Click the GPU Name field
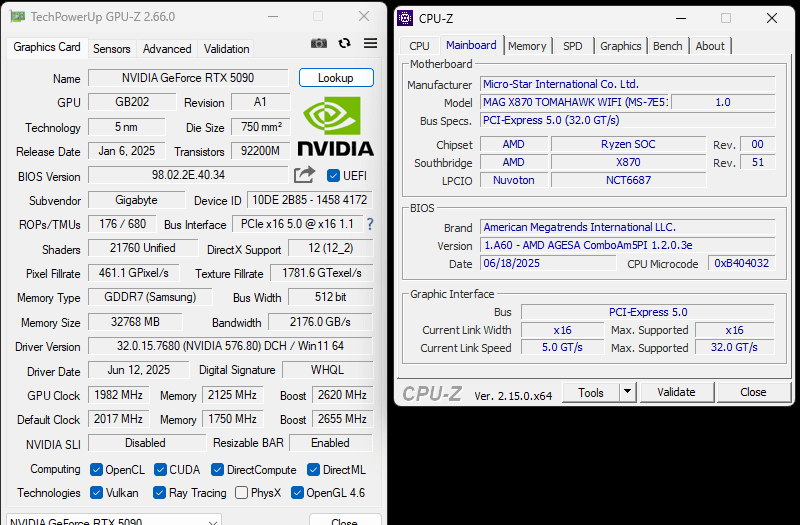 point(188,78)
